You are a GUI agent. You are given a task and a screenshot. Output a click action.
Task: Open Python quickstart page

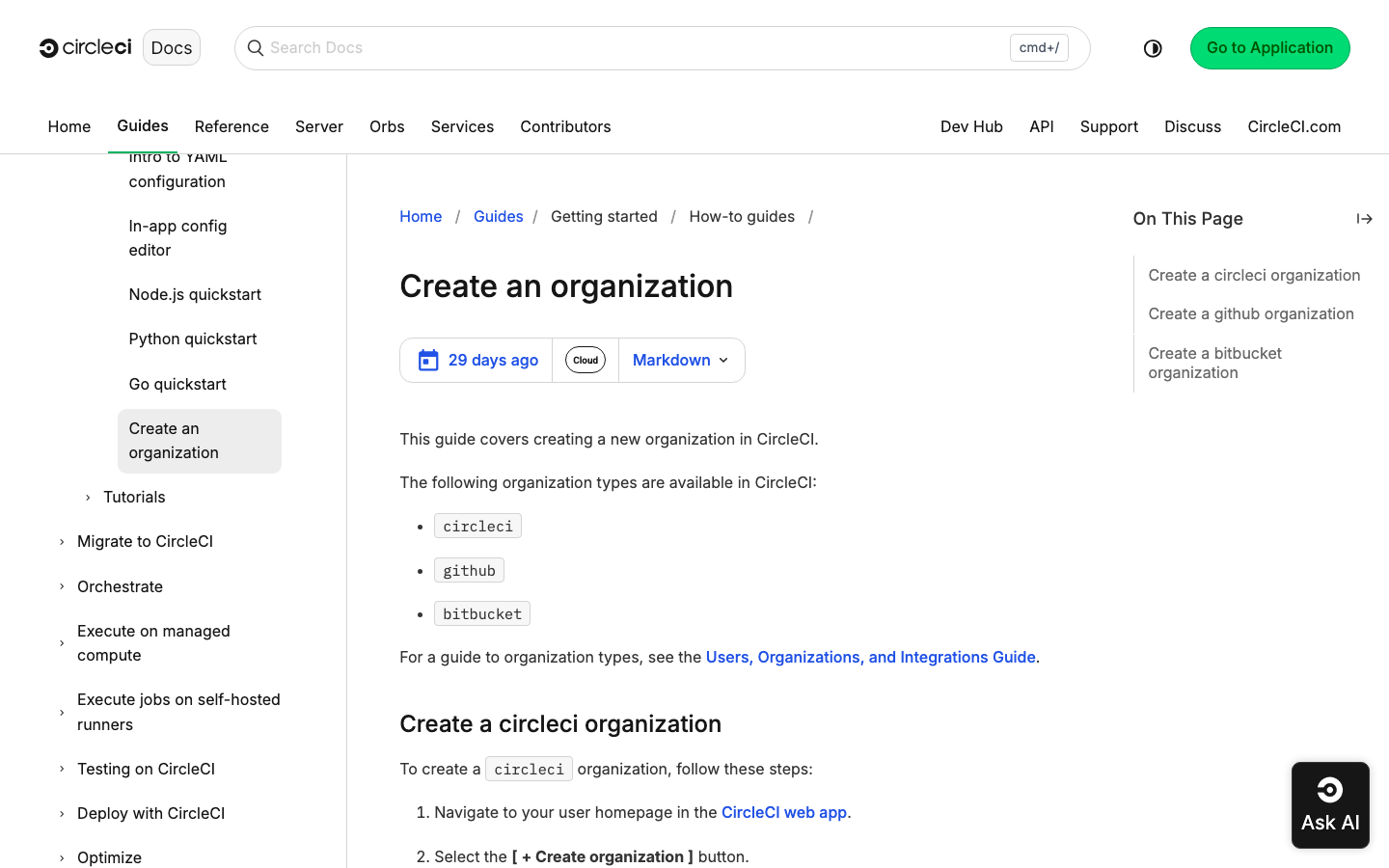point(193,339)
